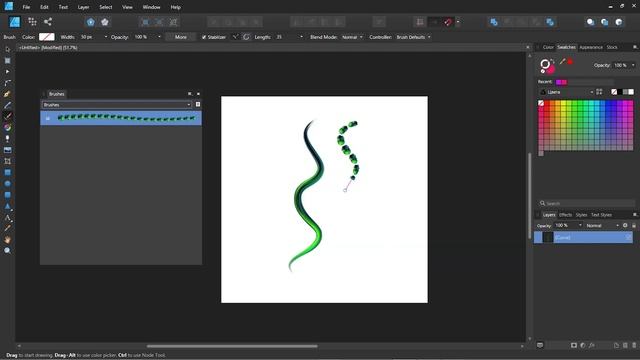Switch to the Export persona
The width and height of the screenshot is (640, 360).
click(x=48, y=22)
